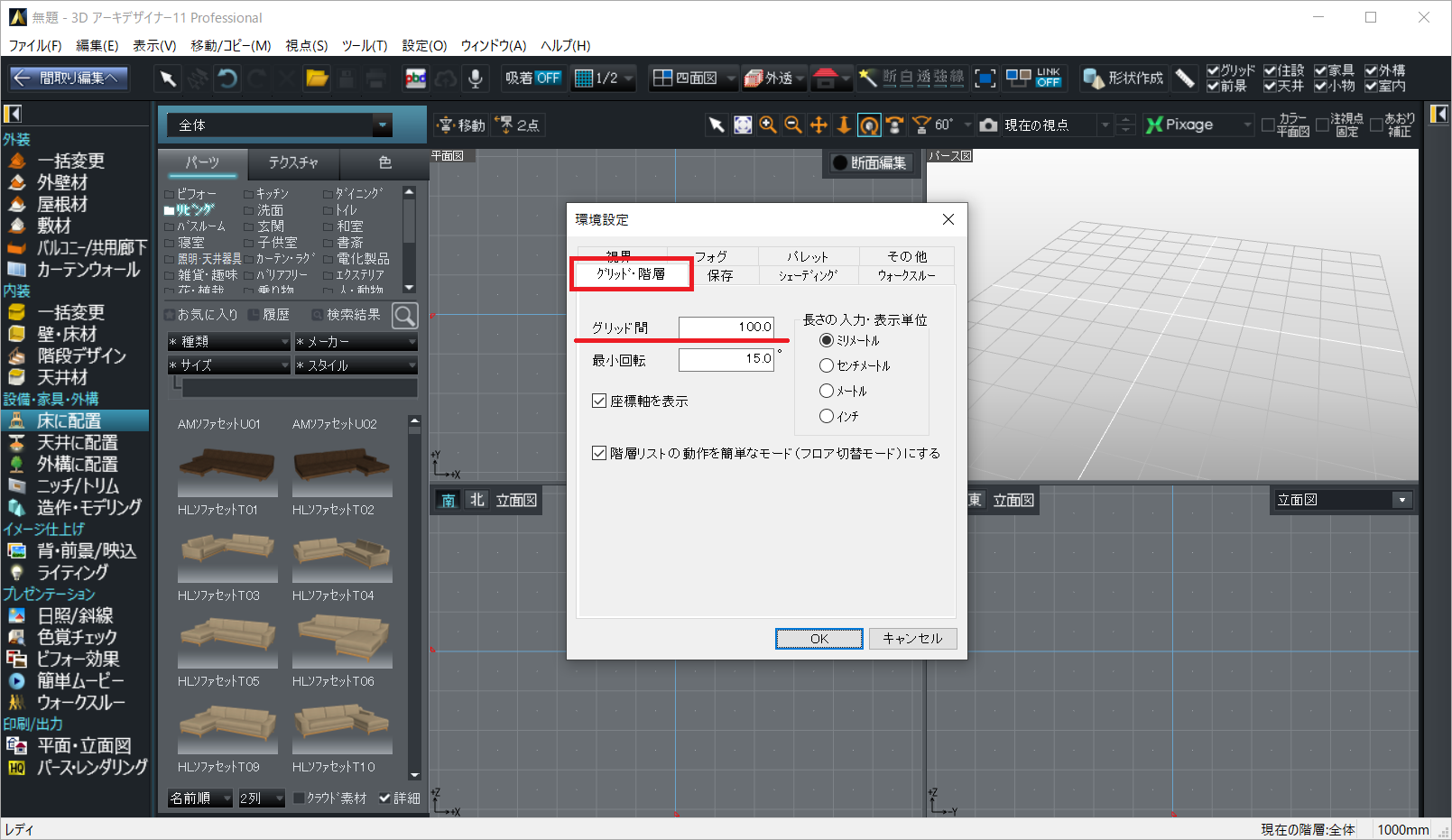Click the microphone icon in toolbar

475,78
